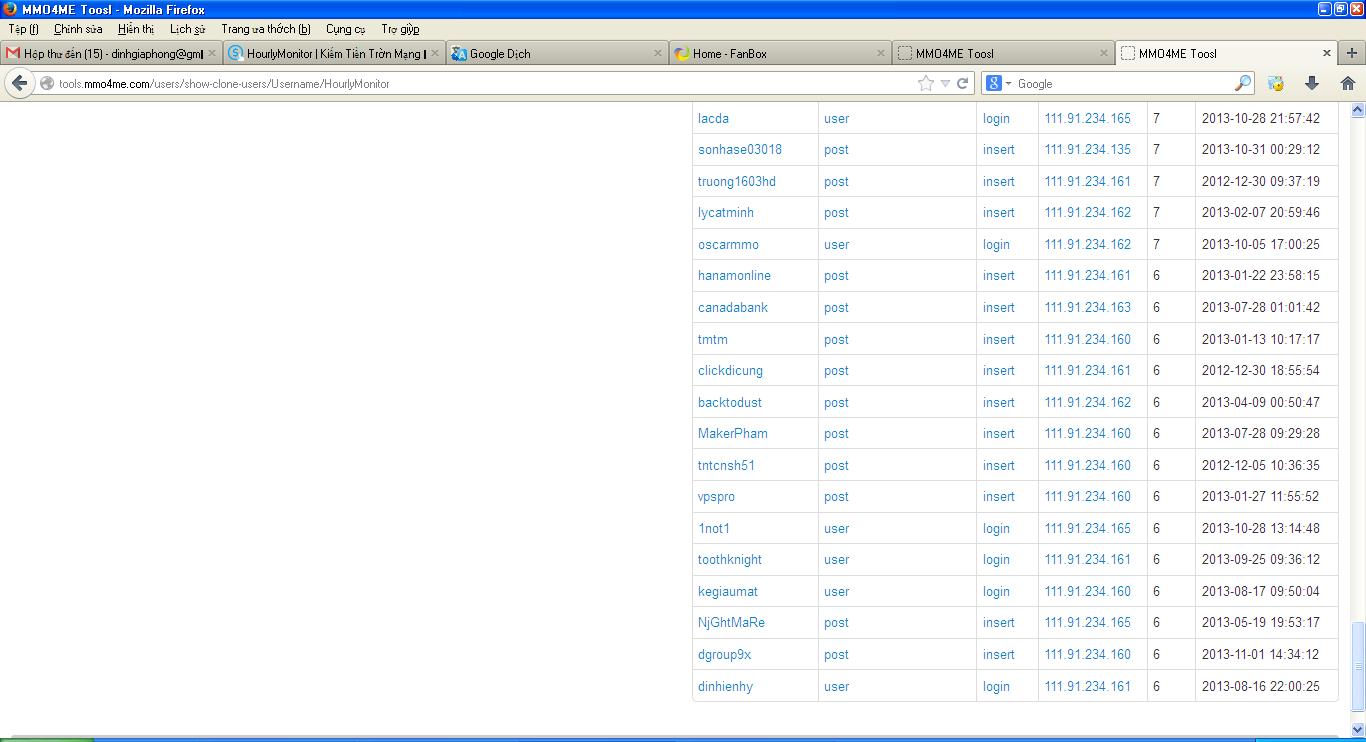Close the active MMO4ME Toosl tab
Image resolution: width=1366 pixels, height=742 pixels.
(1327, 53)
